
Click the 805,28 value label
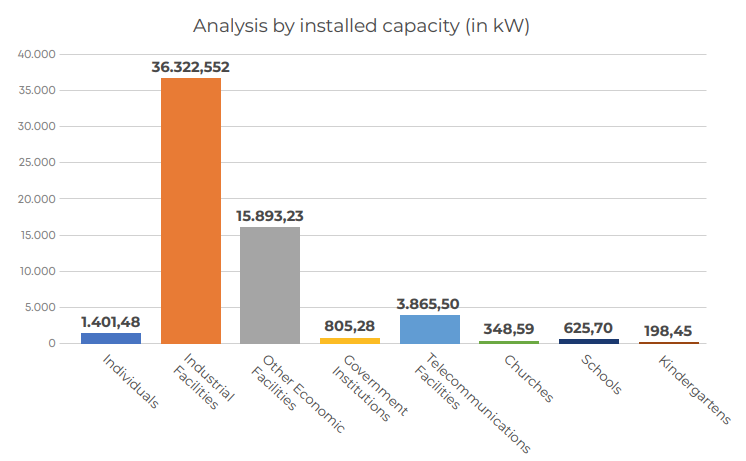click(350, 326)
